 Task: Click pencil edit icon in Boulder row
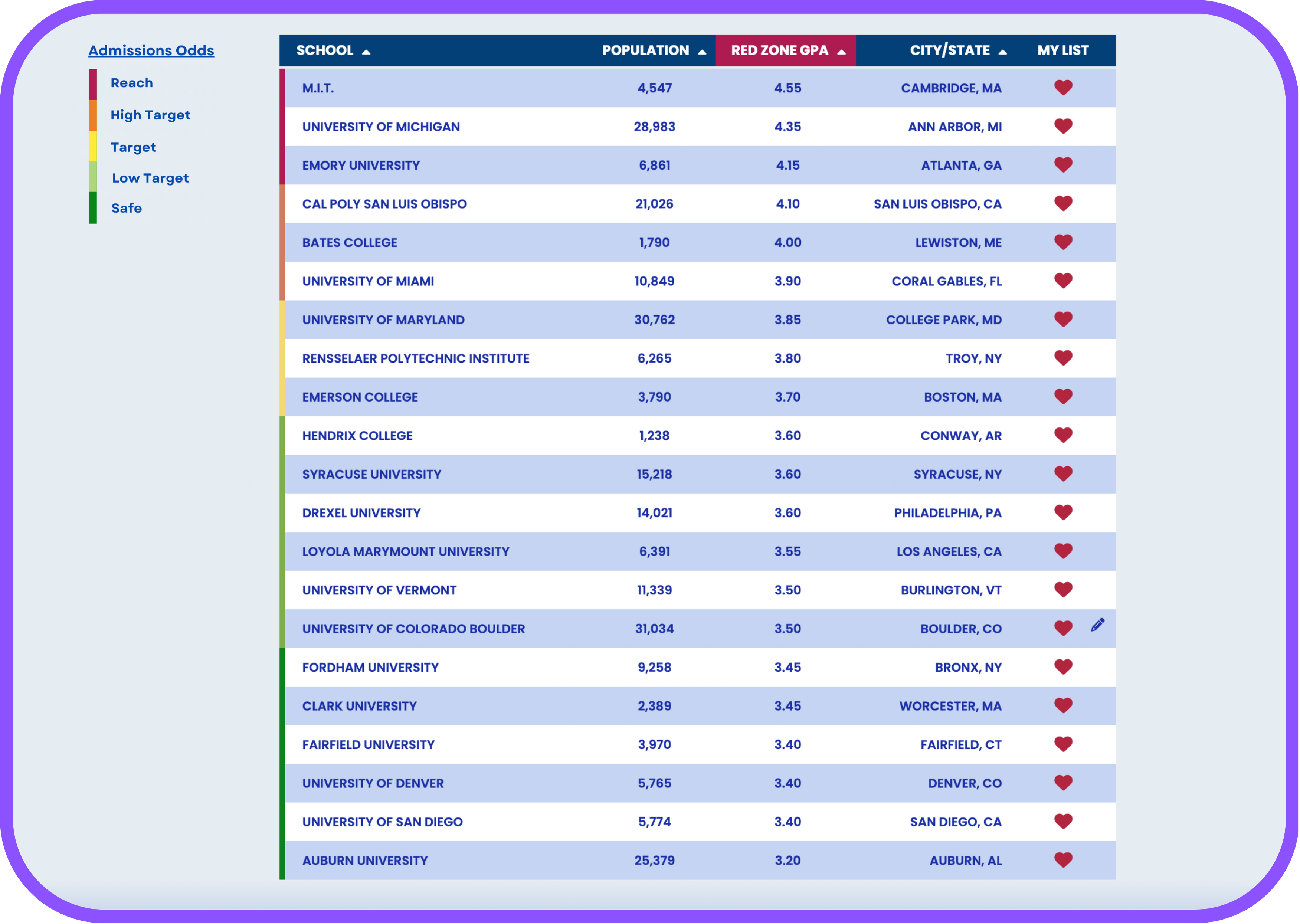pos(1098,625)
